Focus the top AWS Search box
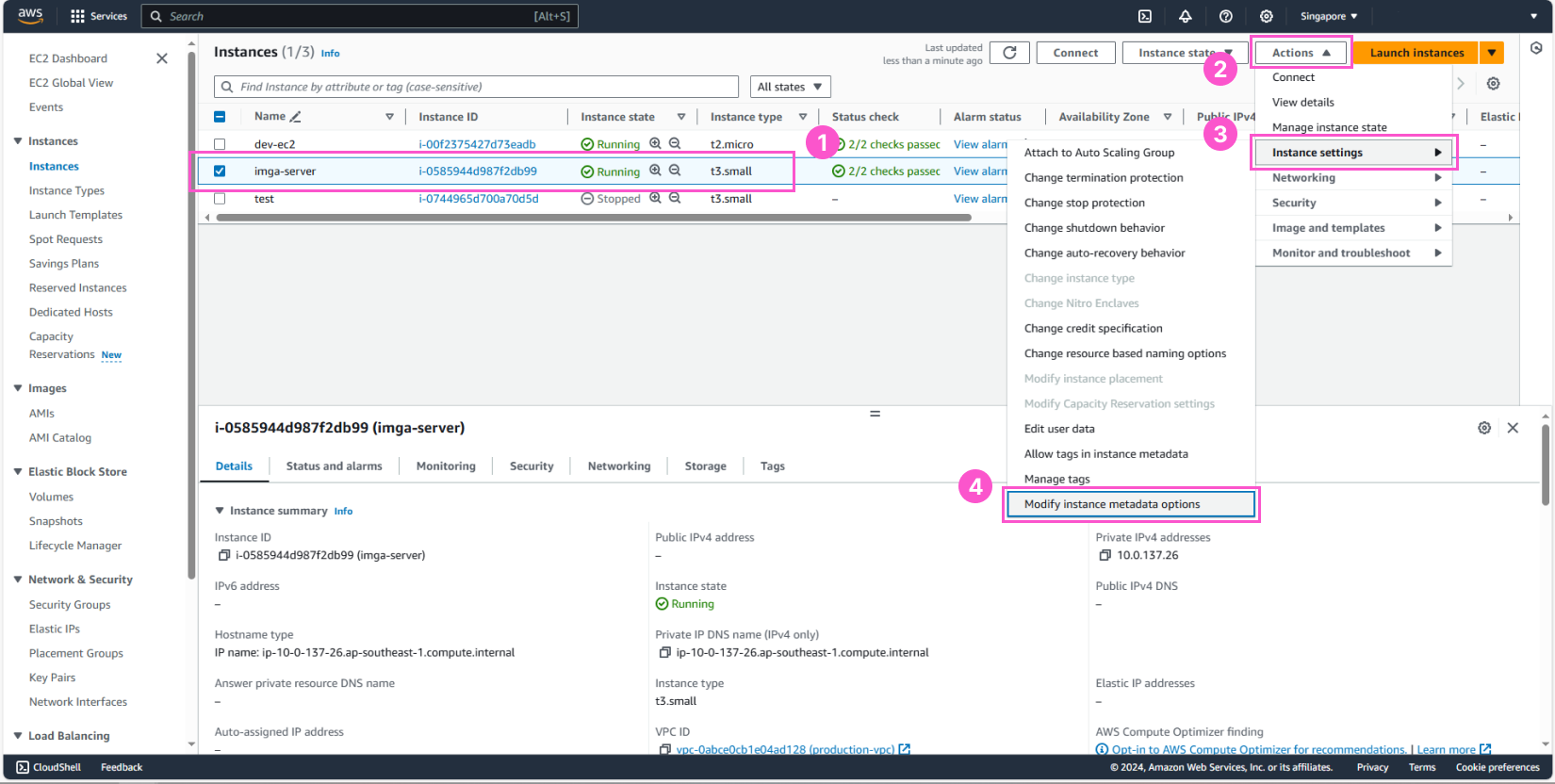 [x=359, y=16]
